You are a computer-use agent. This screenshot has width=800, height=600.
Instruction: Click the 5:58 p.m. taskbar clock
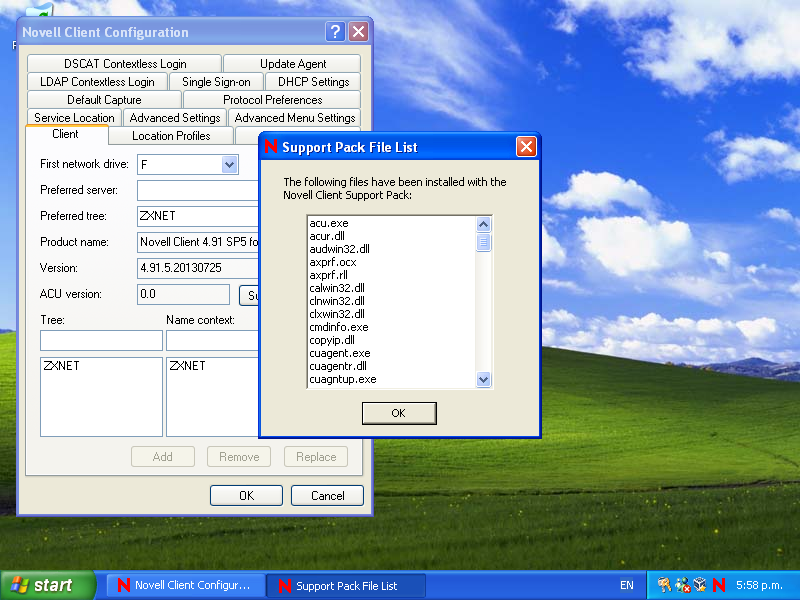759,585
